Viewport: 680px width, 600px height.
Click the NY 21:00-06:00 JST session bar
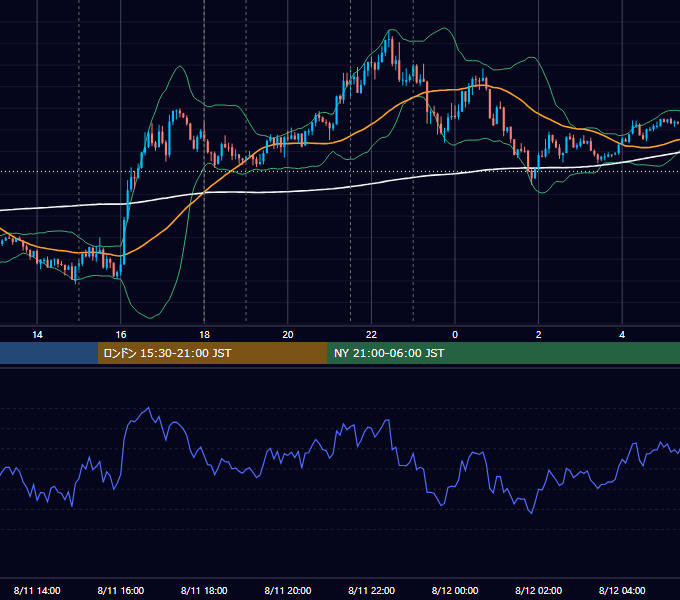503,353
